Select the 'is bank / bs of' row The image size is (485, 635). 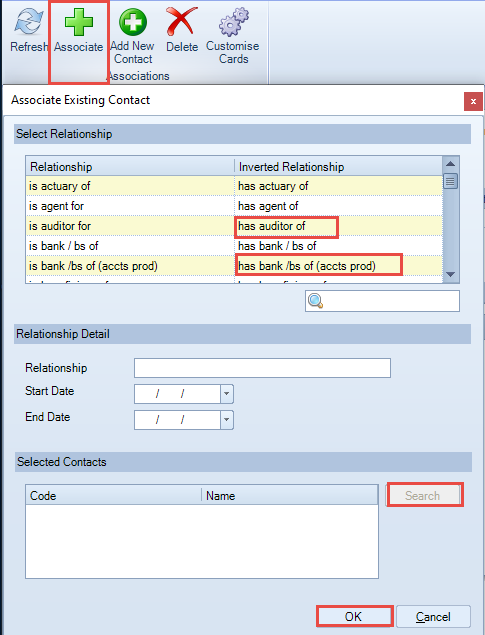pos(234,245)
